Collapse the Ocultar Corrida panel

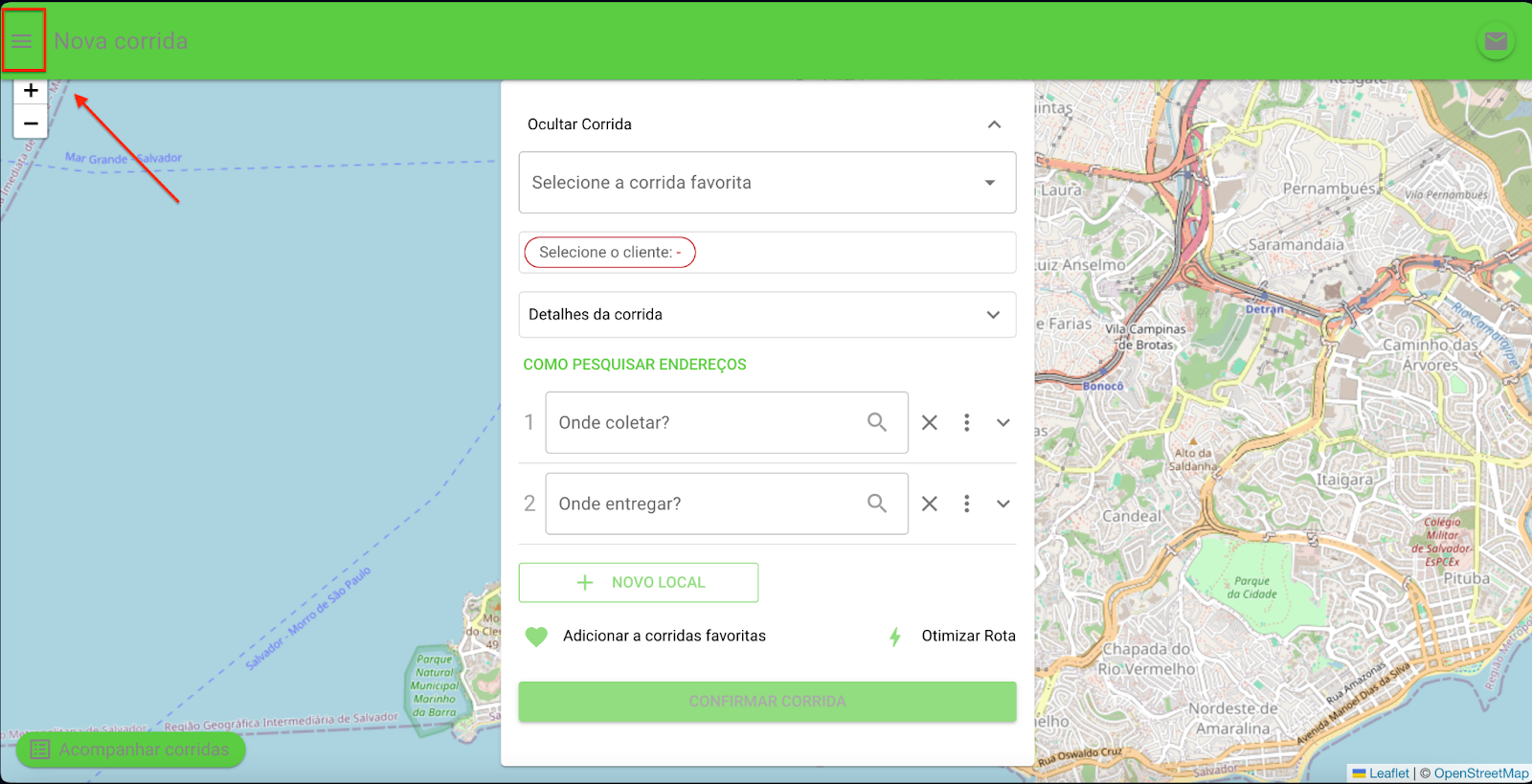point(995,124)
